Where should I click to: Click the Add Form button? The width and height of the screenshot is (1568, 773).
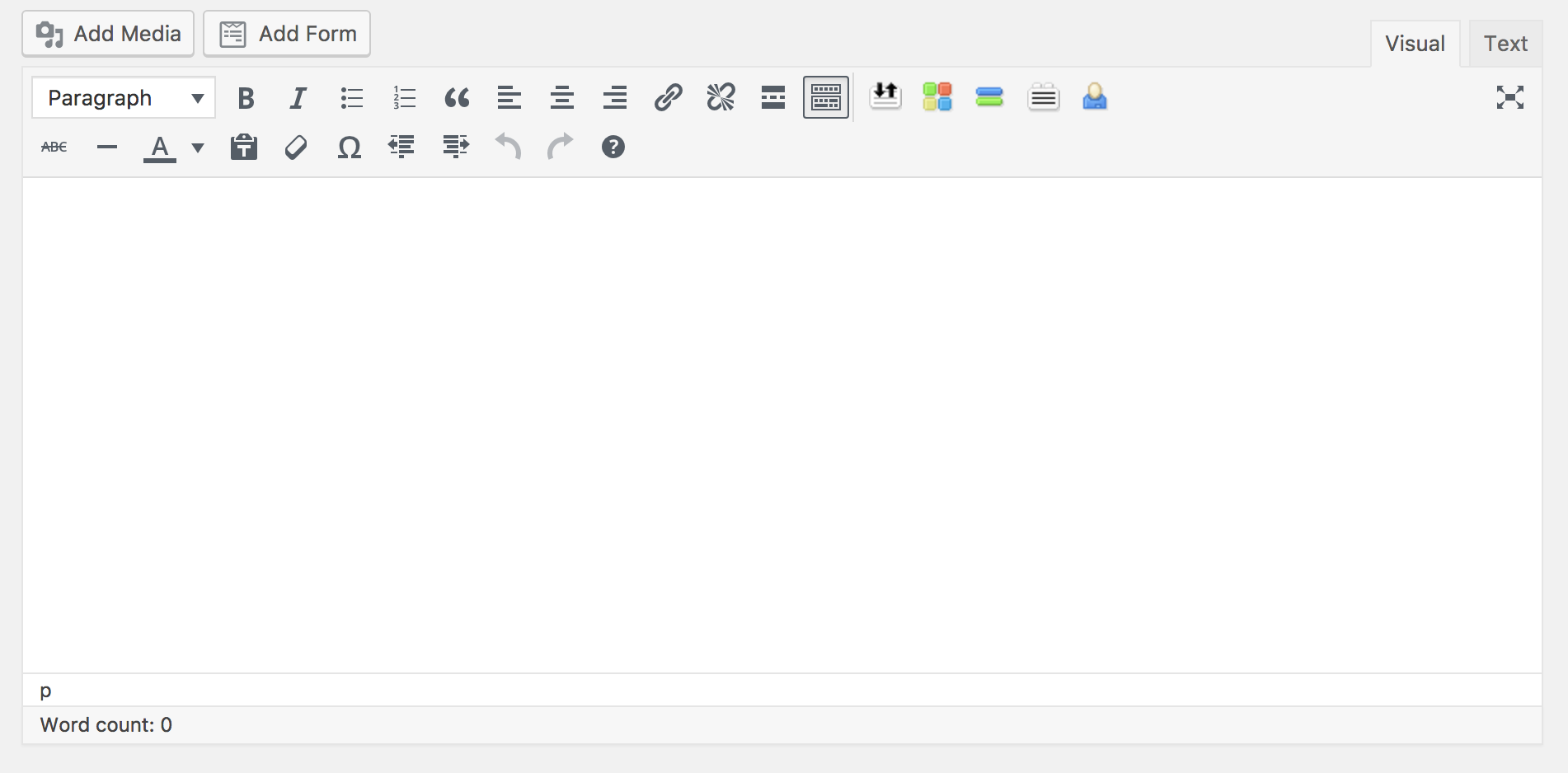tap(287, 34)
